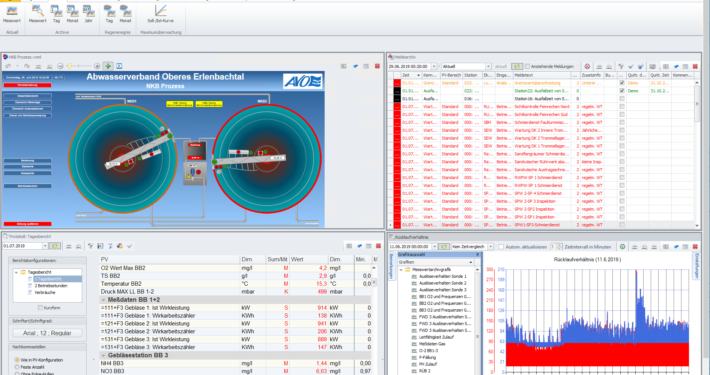Viewport: 710px width, 375px height.
Task: Open Aktuell dropdown in Meldearchiv
Action: [x=488, y=67]
